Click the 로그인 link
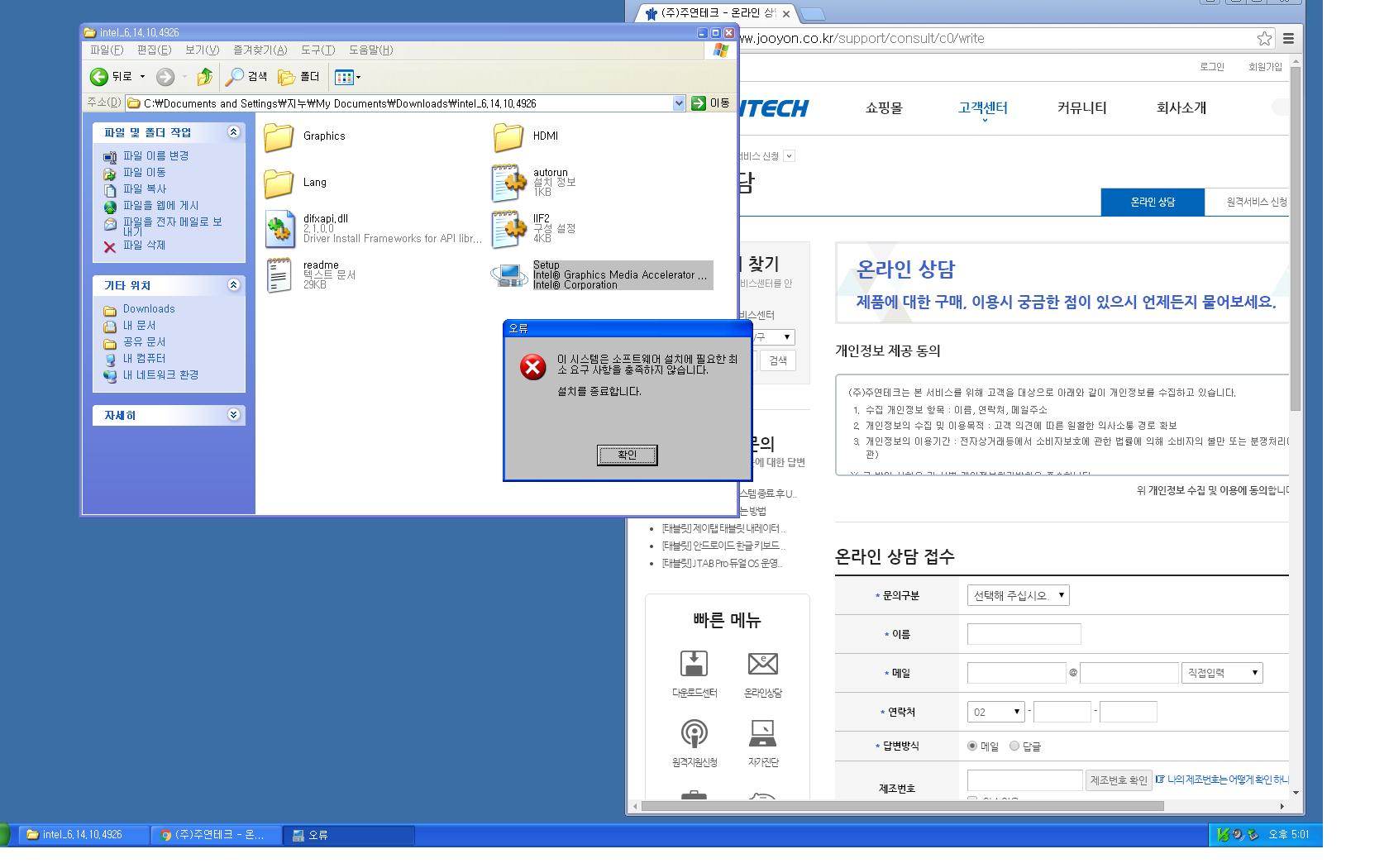Screen dimensions: 1389x868 coord(1212,67)
